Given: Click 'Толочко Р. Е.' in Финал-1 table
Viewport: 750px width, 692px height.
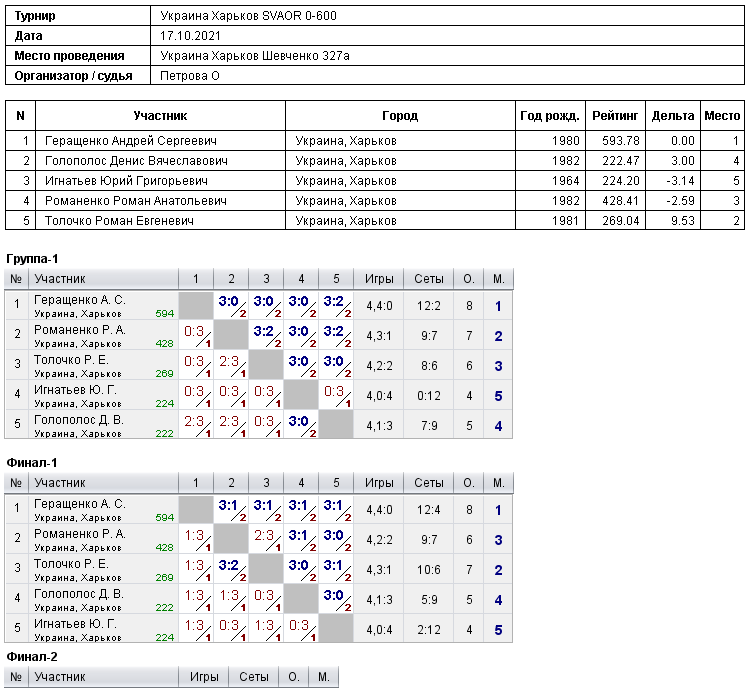Looking at the screenshot, I should pyautogui.click(x=72, y=564).
